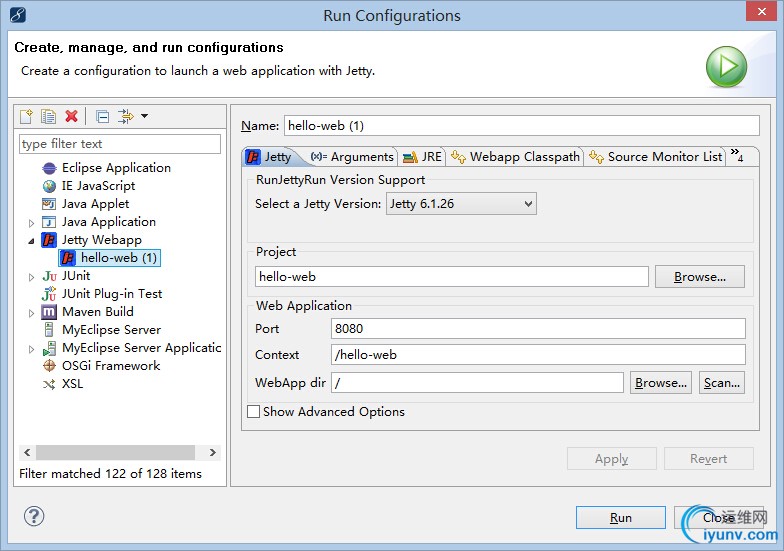
Task: Select the IE JavaScript tree label
Action: point(98,186)
